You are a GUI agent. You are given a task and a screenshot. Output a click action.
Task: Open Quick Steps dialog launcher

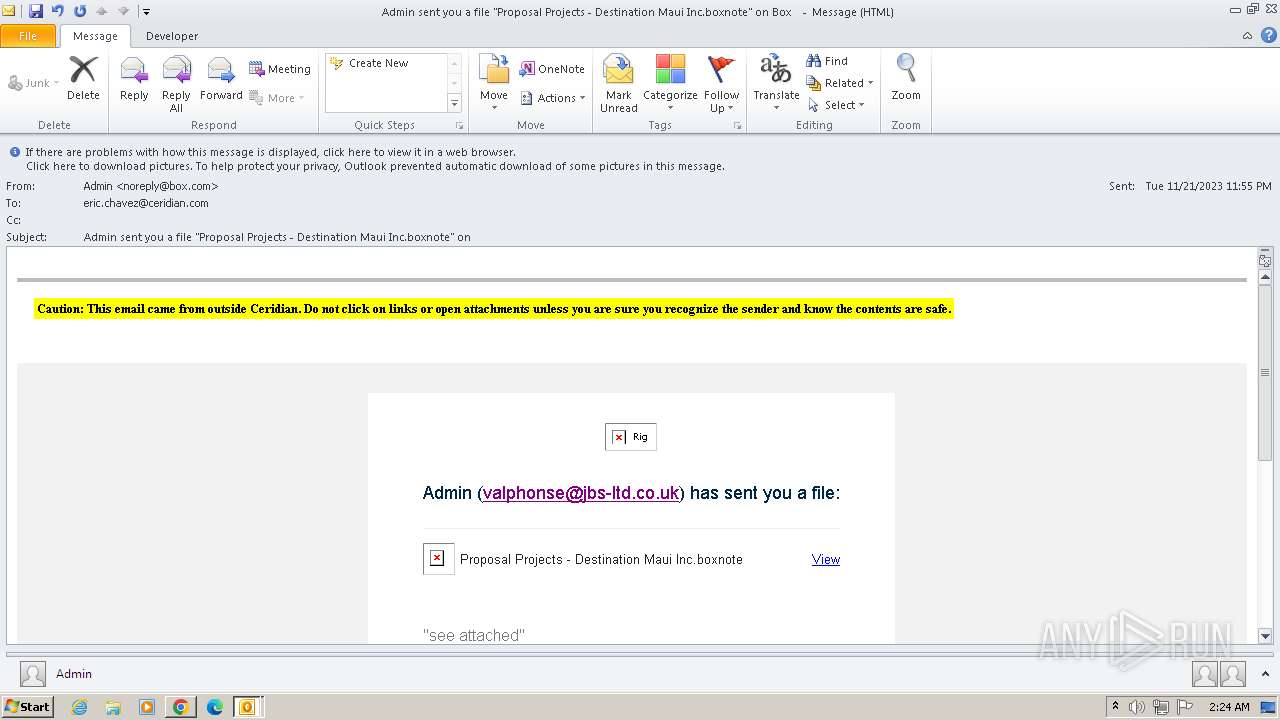(460, 126)
